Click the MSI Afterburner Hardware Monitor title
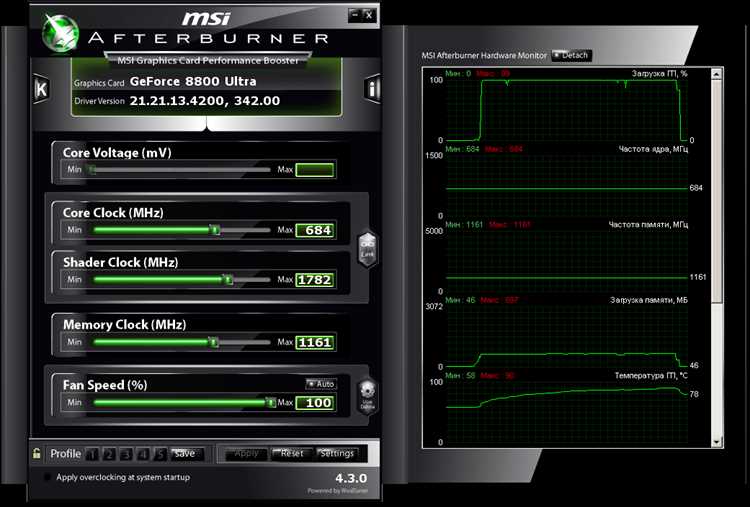The image size is (750, 507). 484,55
